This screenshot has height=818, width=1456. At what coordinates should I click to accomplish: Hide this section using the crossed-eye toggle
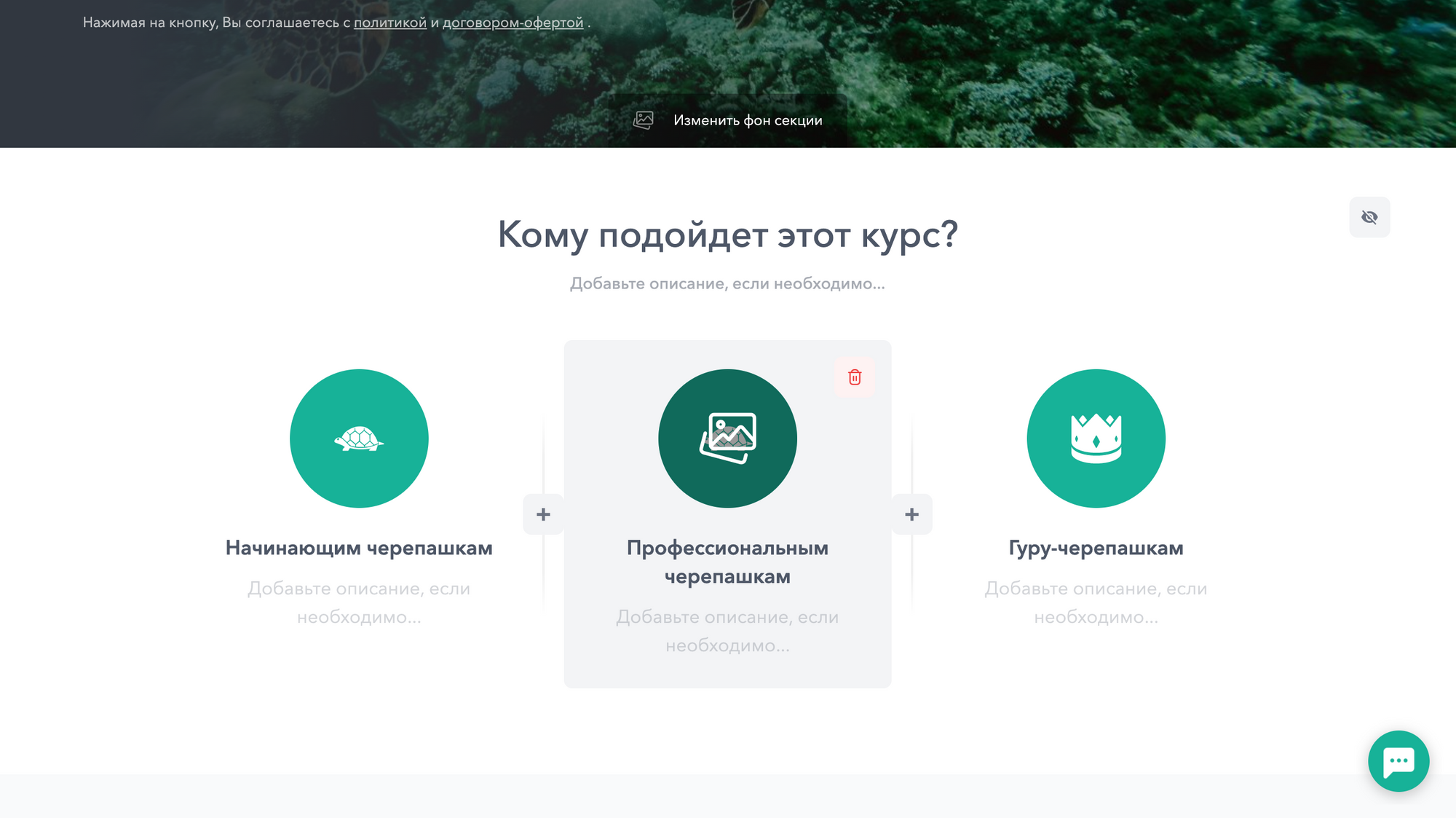click(1369, 216)
